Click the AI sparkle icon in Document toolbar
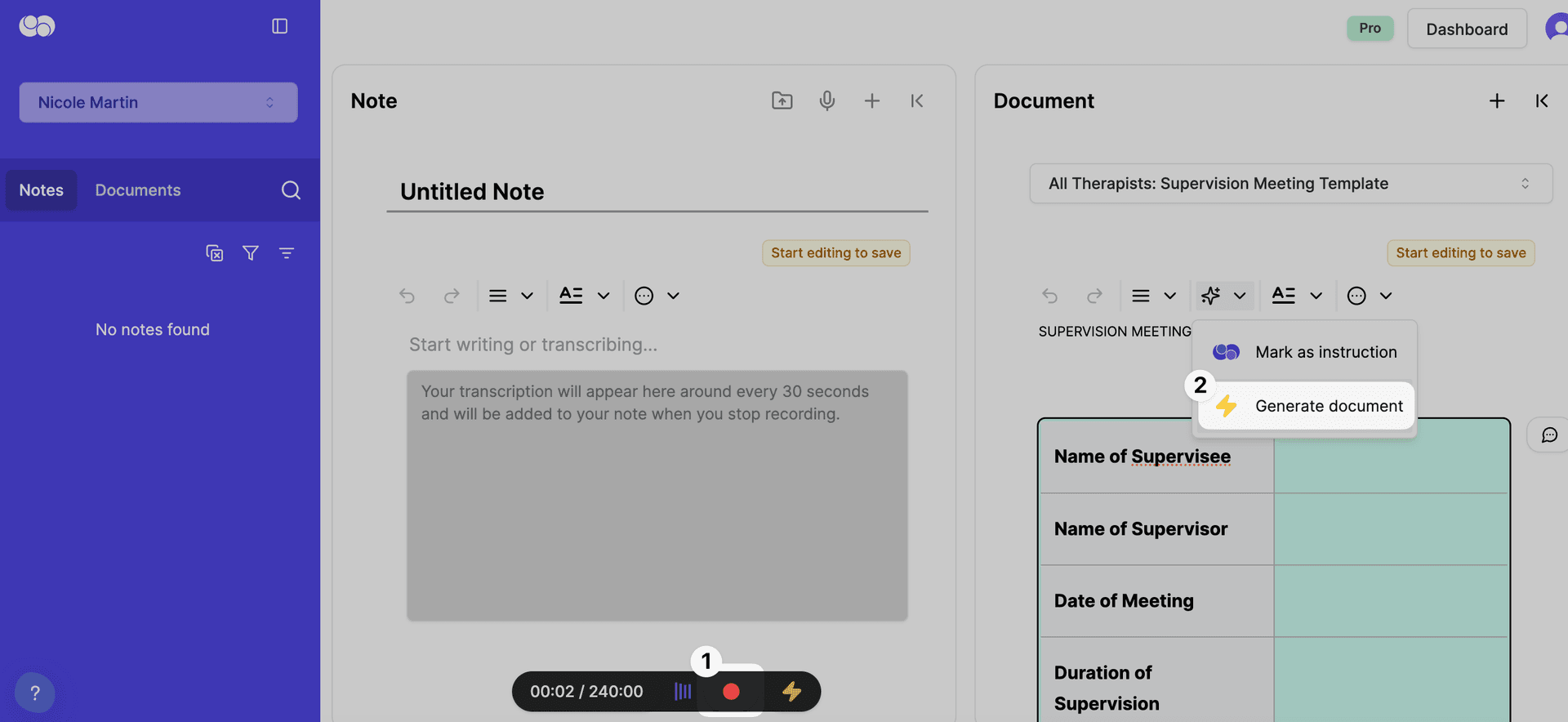Viewport: 1568px width, 722px height. [1211, 296]
